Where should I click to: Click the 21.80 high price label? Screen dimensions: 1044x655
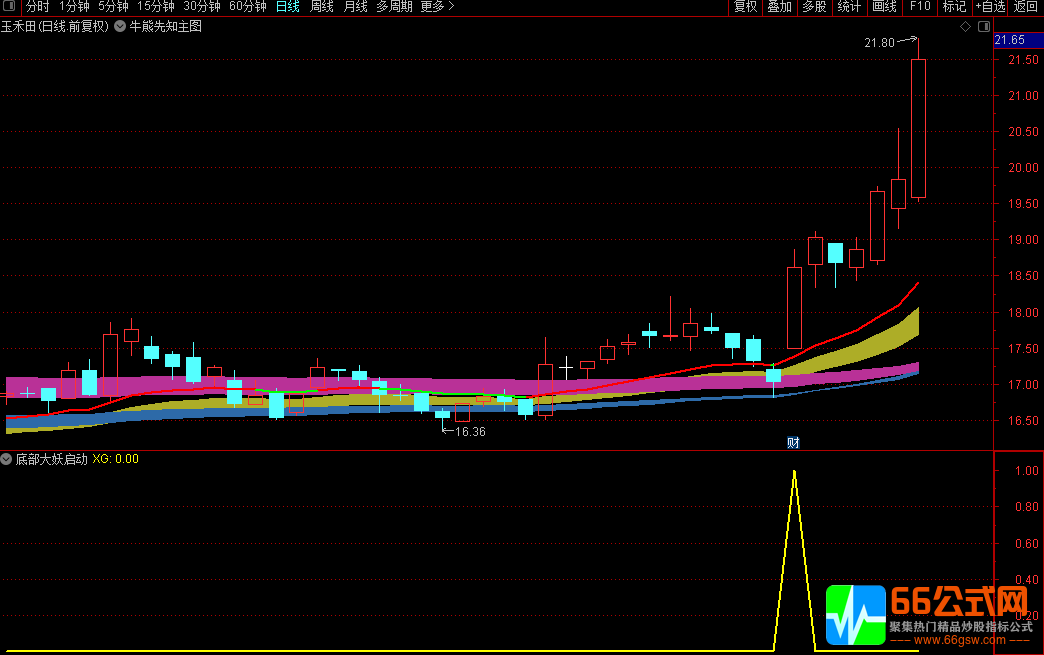[x=879, y=43]
